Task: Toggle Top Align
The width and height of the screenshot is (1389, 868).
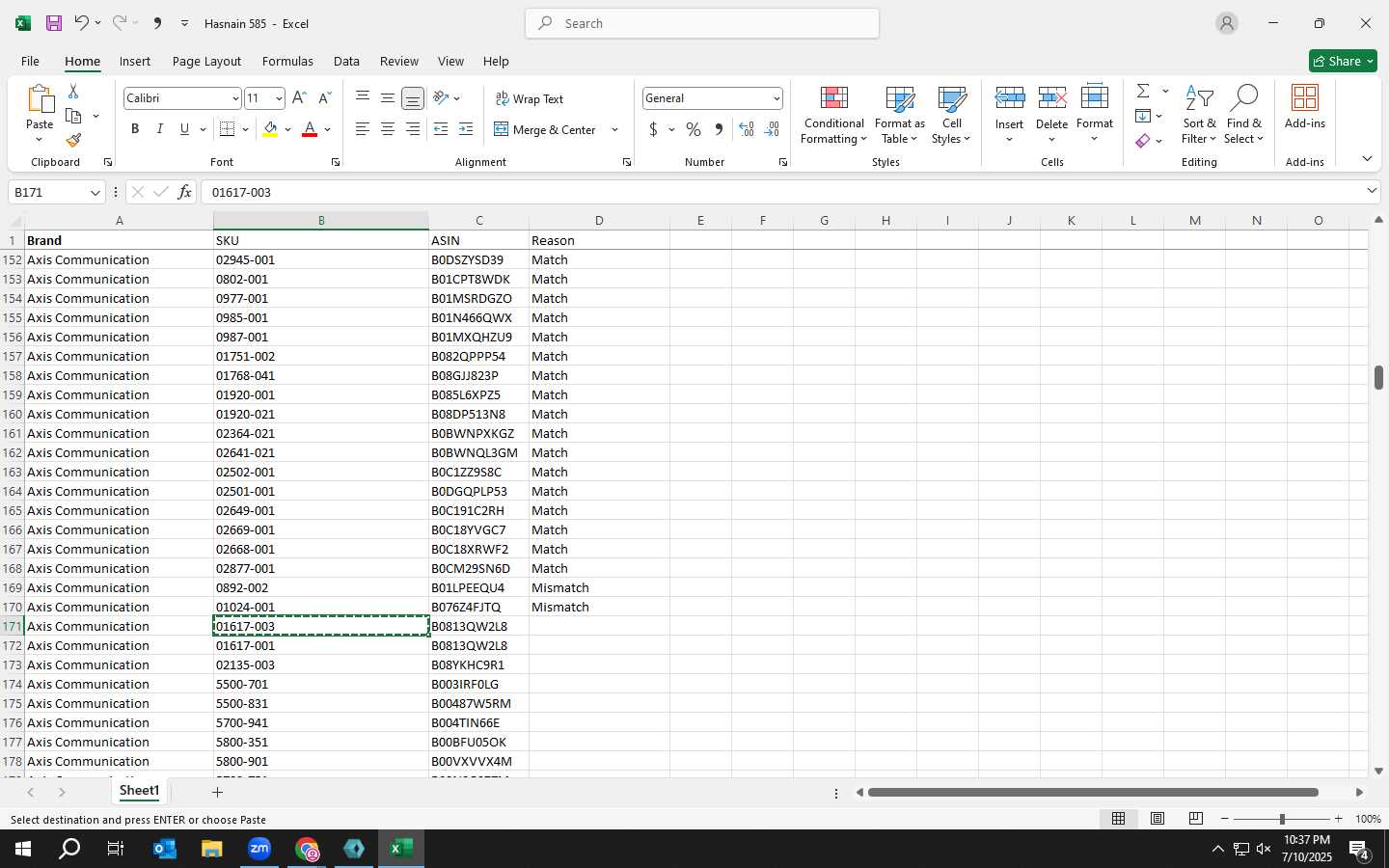Action: tap(363, 98)
